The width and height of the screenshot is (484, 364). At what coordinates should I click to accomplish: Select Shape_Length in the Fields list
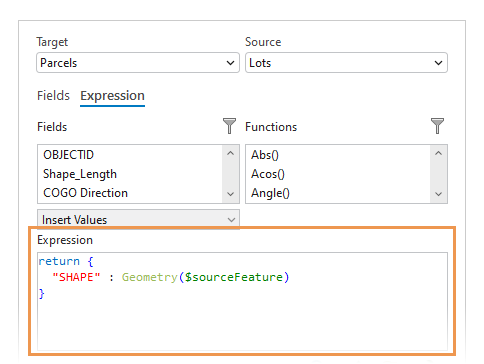point(130,174)
